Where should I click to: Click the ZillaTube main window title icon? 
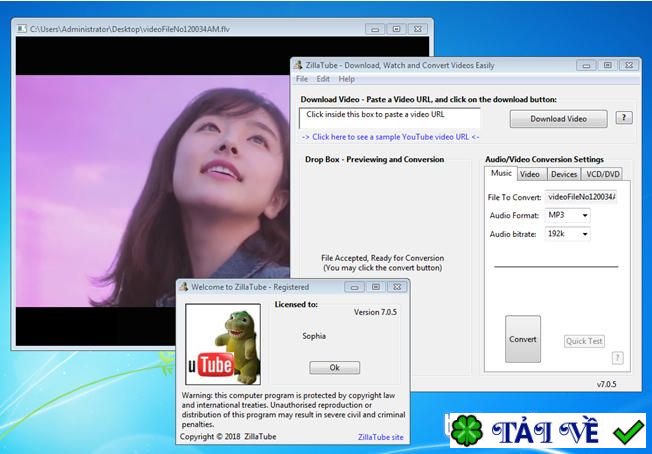click(x=298, y=65)
